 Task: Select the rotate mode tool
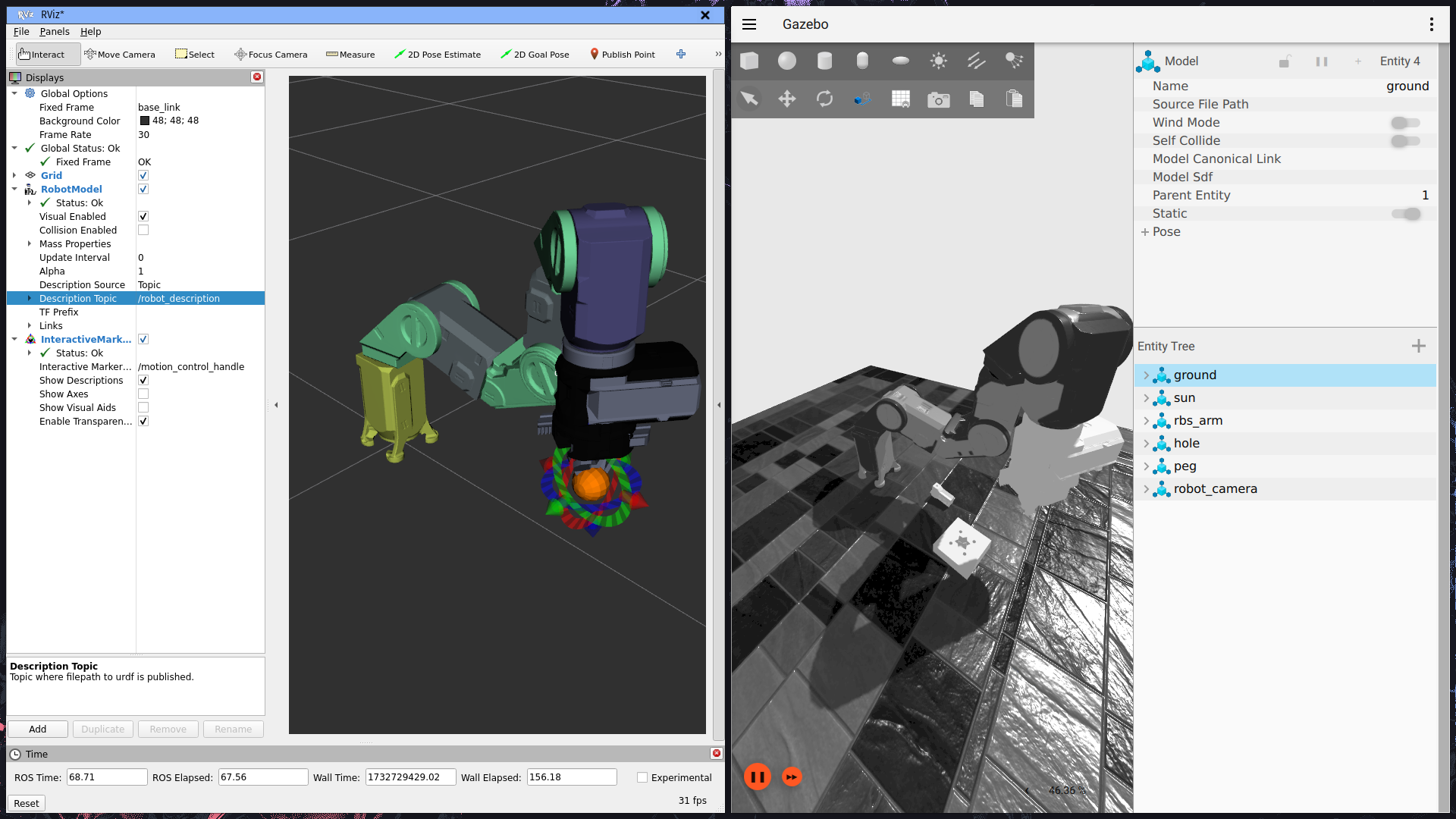click(x=824, y=99)
